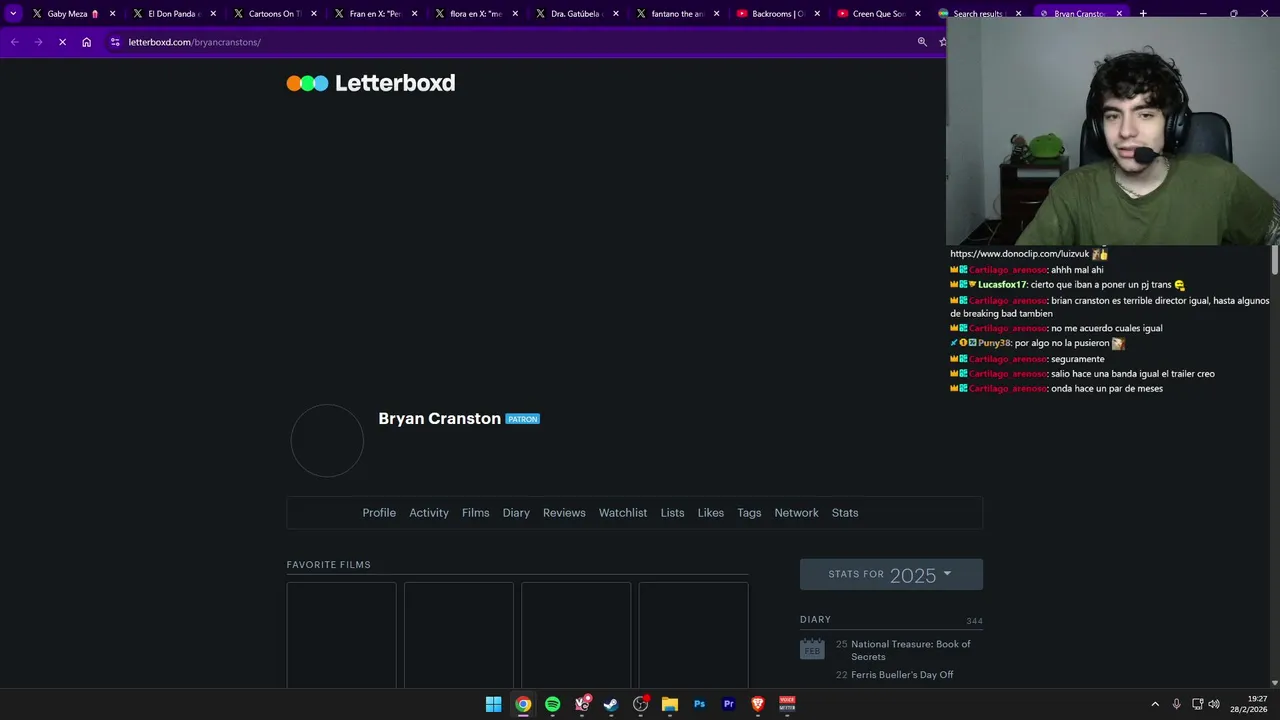Open the last favorite film poster placeholder
1280x720 pixels.
pos(693,635)
